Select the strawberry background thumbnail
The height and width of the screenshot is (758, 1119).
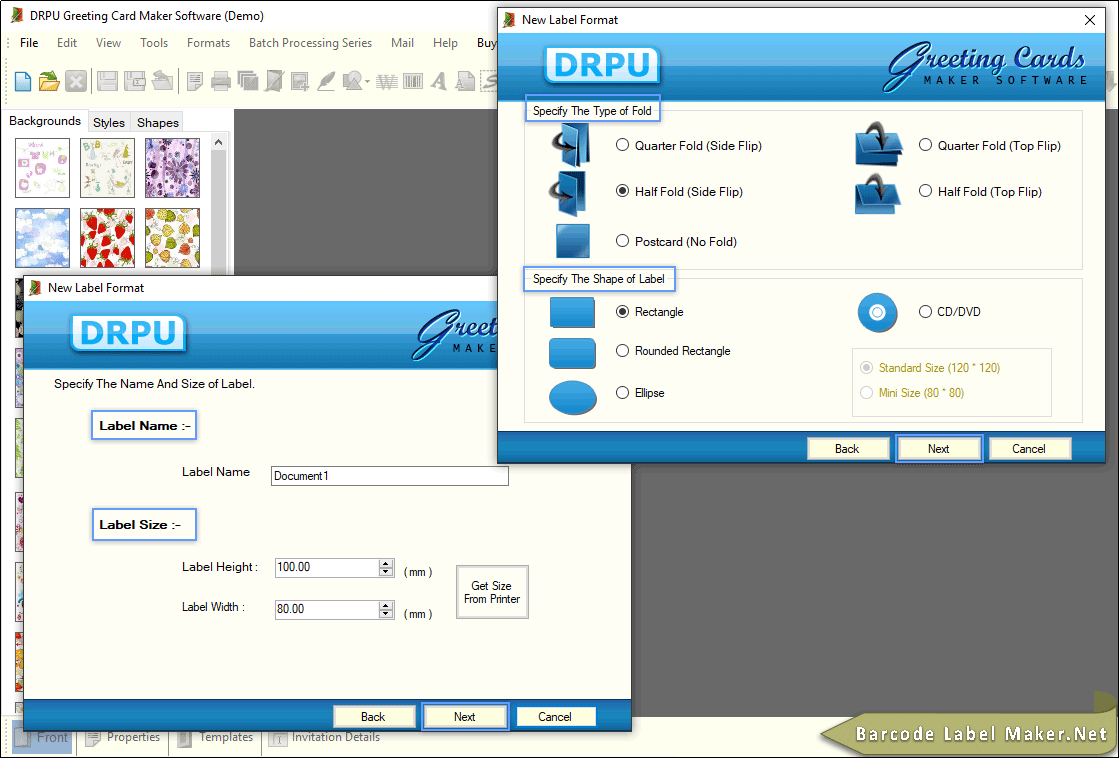pos(108,238)
